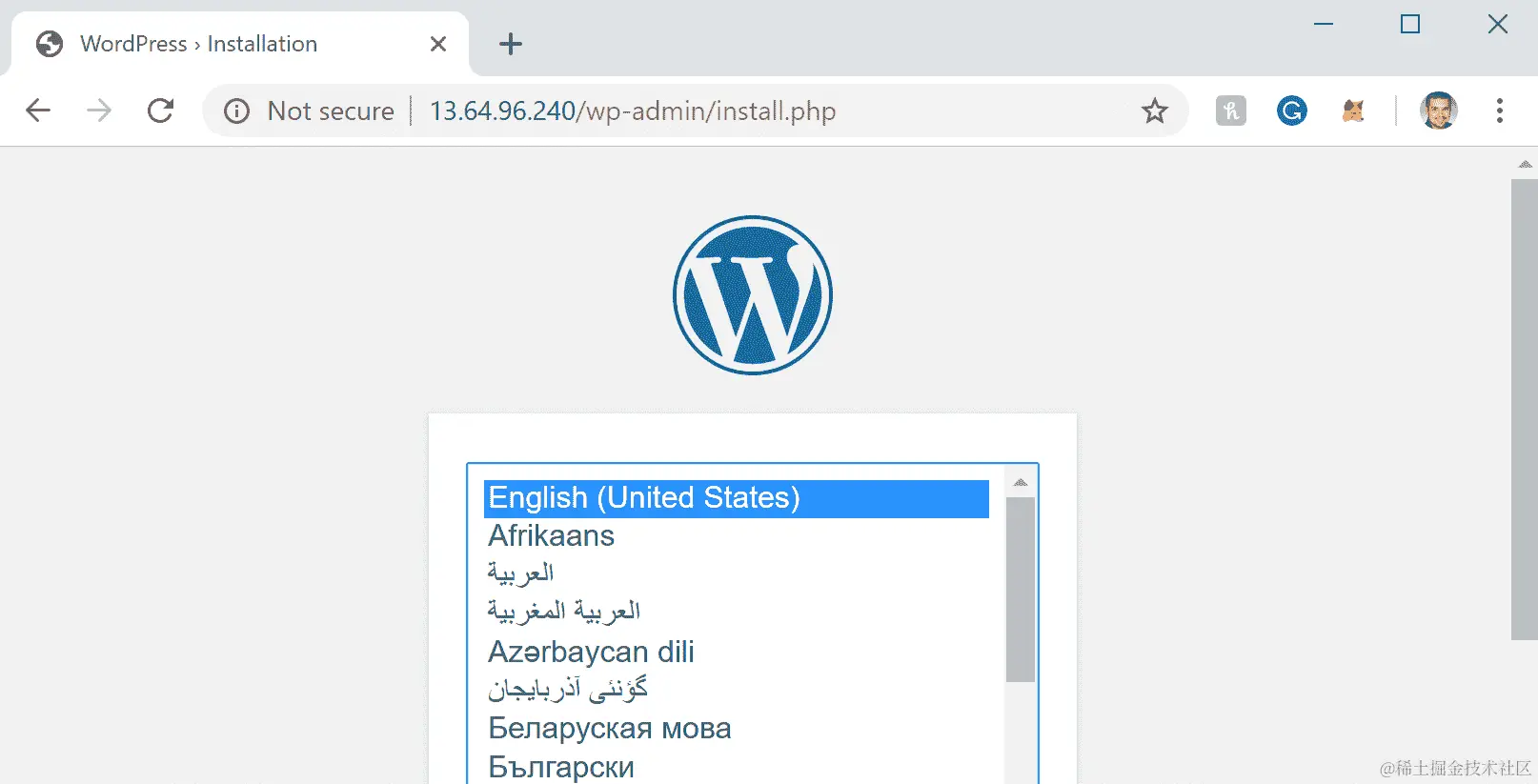Choose Български language
1538x784 pixels.
point(737,767)
